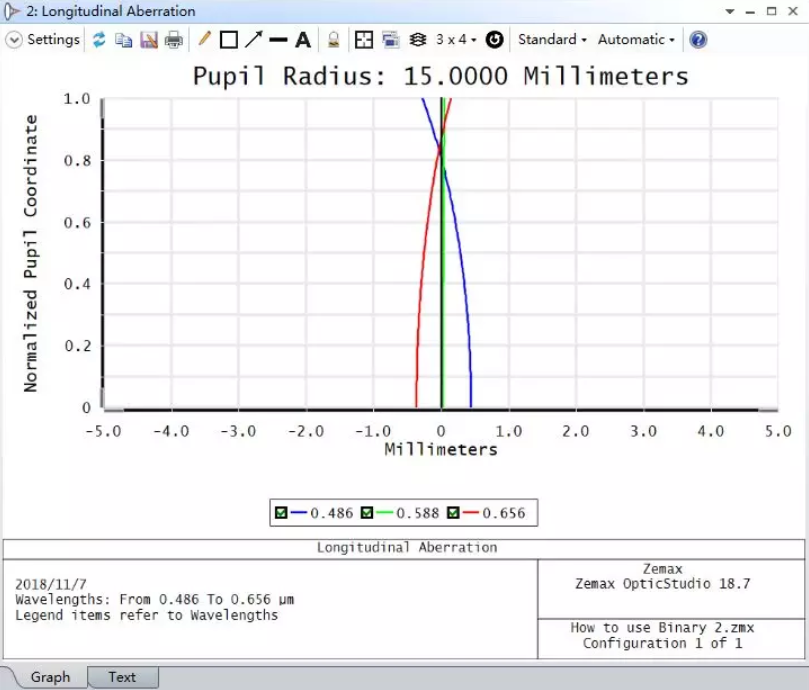Open the 3 x 4 grid dropdown
Screen dimensions: 809x690
(x=456, y=40)
